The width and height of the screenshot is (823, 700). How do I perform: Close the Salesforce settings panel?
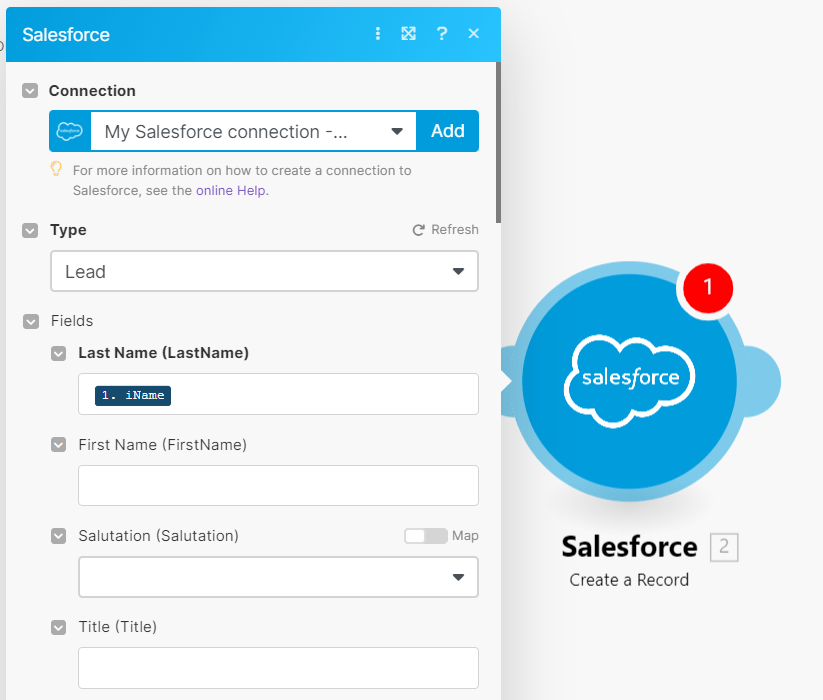(x=473, y=34)
